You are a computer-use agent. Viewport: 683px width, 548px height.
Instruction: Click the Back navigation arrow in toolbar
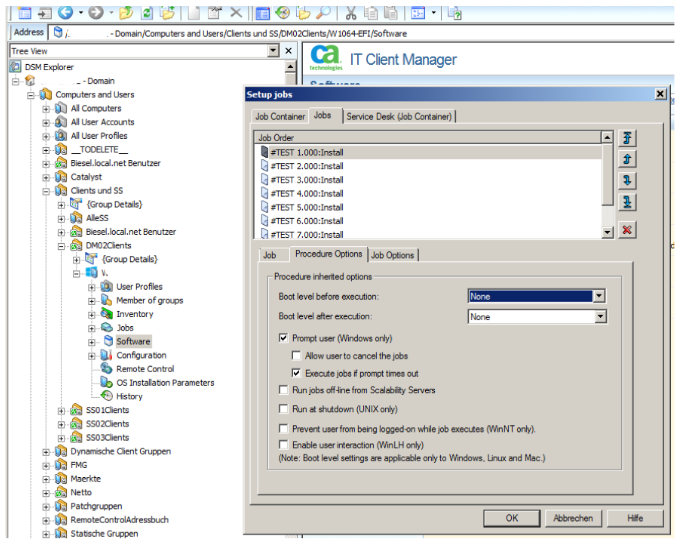click(66, 13)
